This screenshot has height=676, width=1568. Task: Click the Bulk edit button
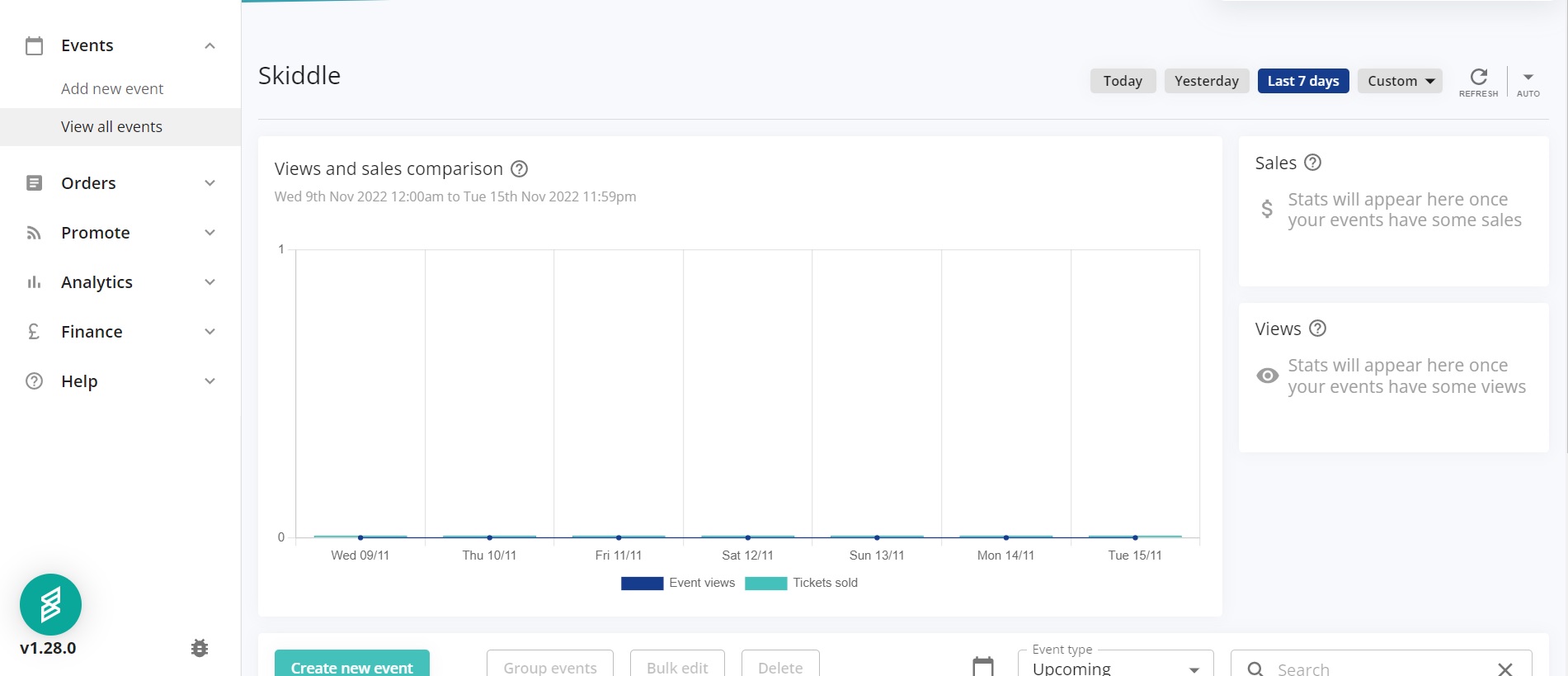coord(677,664)
